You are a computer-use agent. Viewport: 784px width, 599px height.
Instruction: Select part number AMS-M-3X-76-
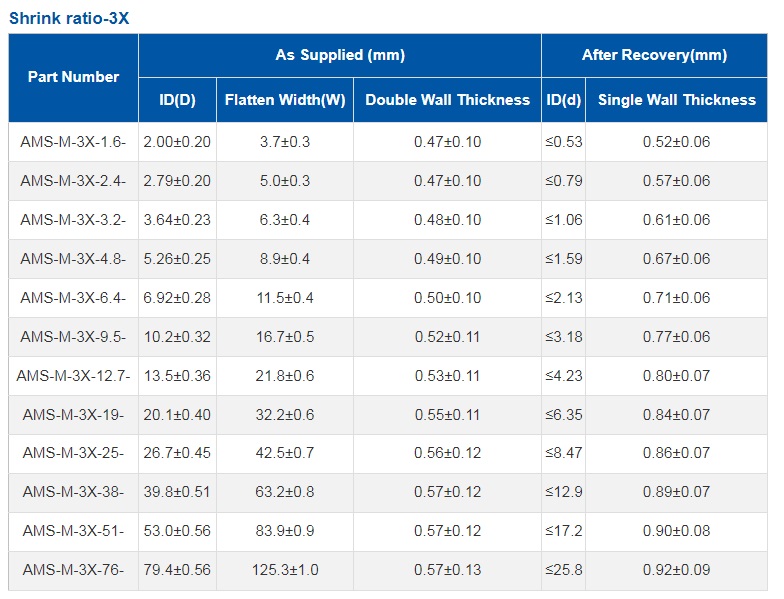(x=74, y=570)
